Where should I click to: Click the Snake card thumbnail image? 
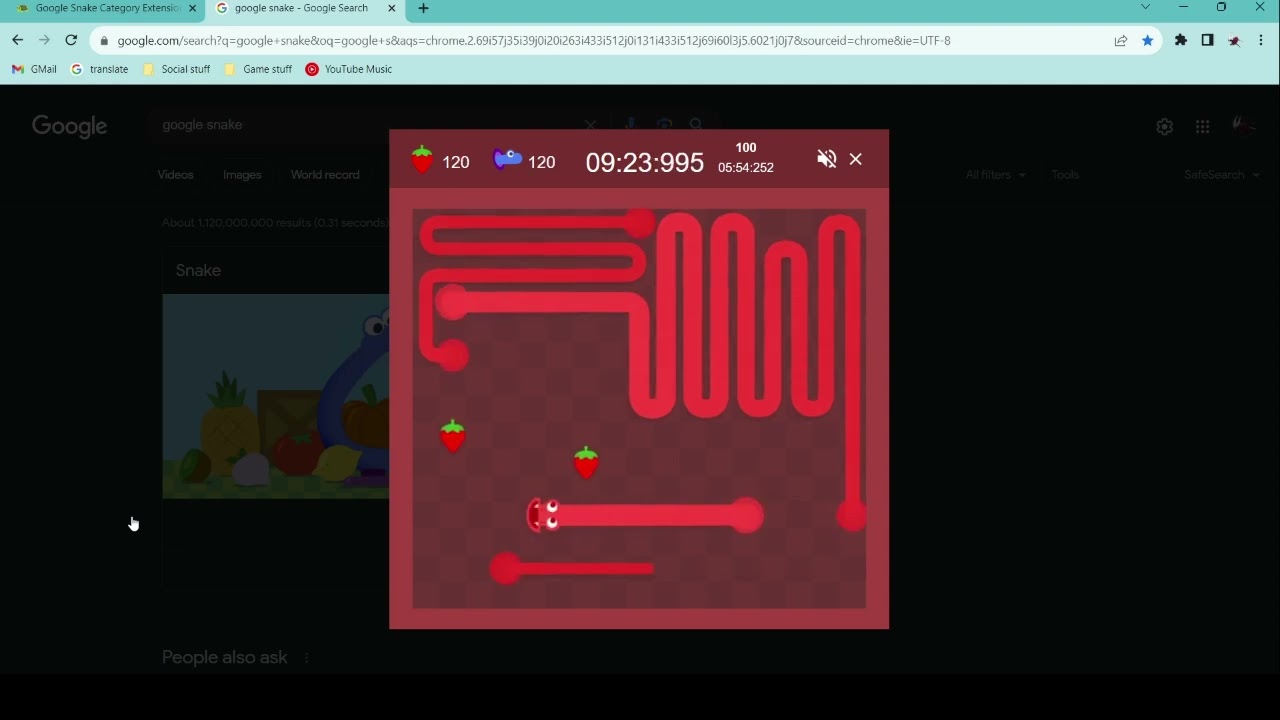[x=276, y=396]
